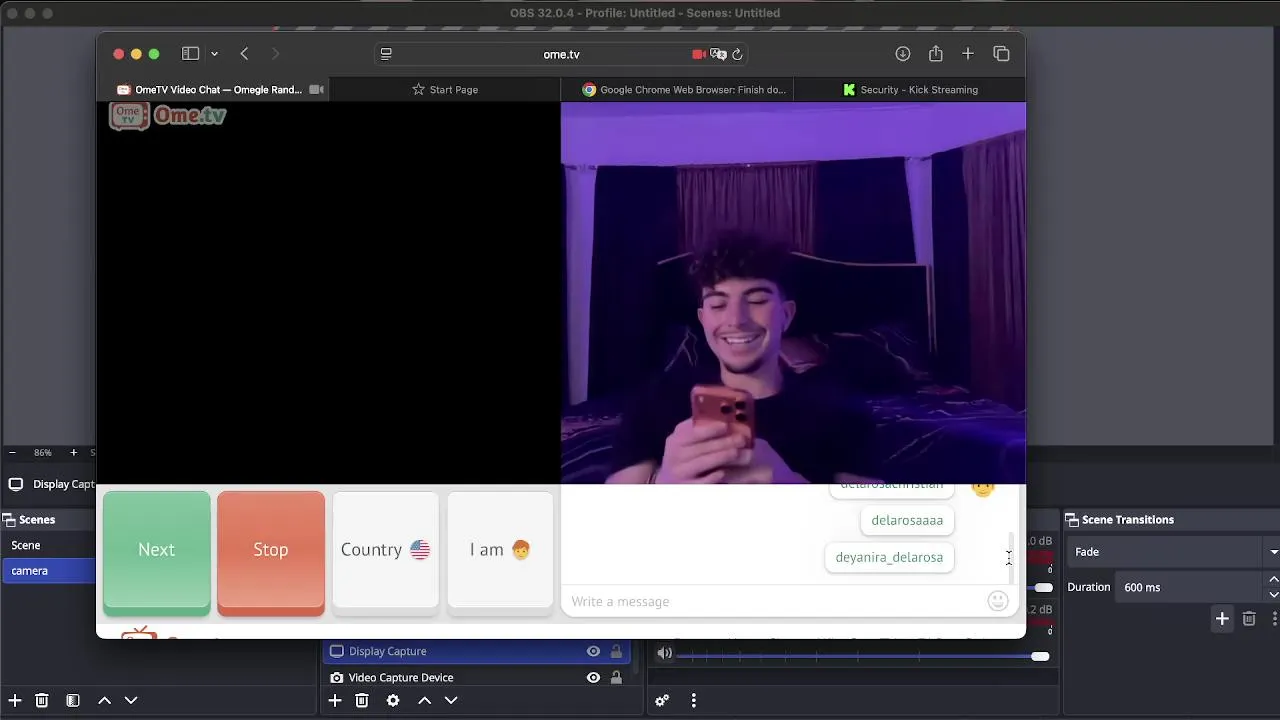Open scene filters in Scenes toolbar
The image size is (1280, 720).
click(x=73, y=701)
